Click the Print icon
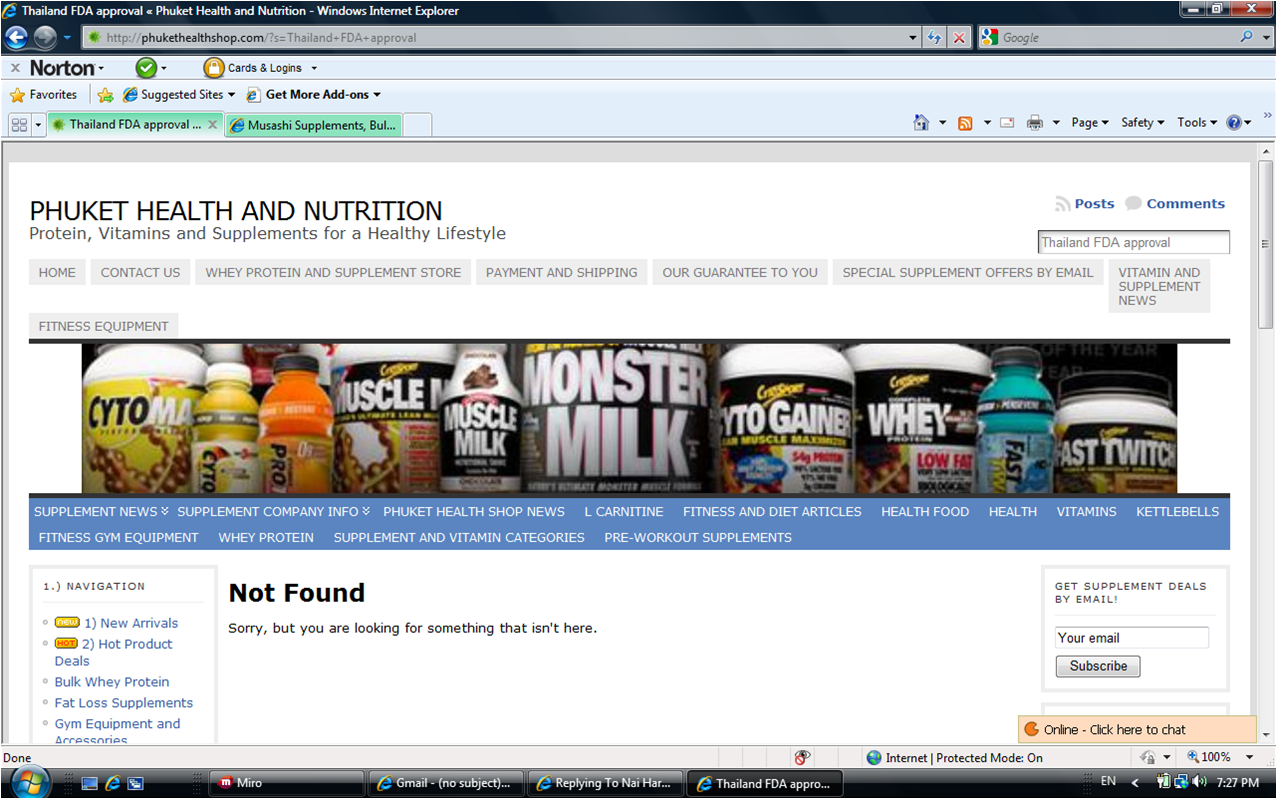 click(1035, 123)
